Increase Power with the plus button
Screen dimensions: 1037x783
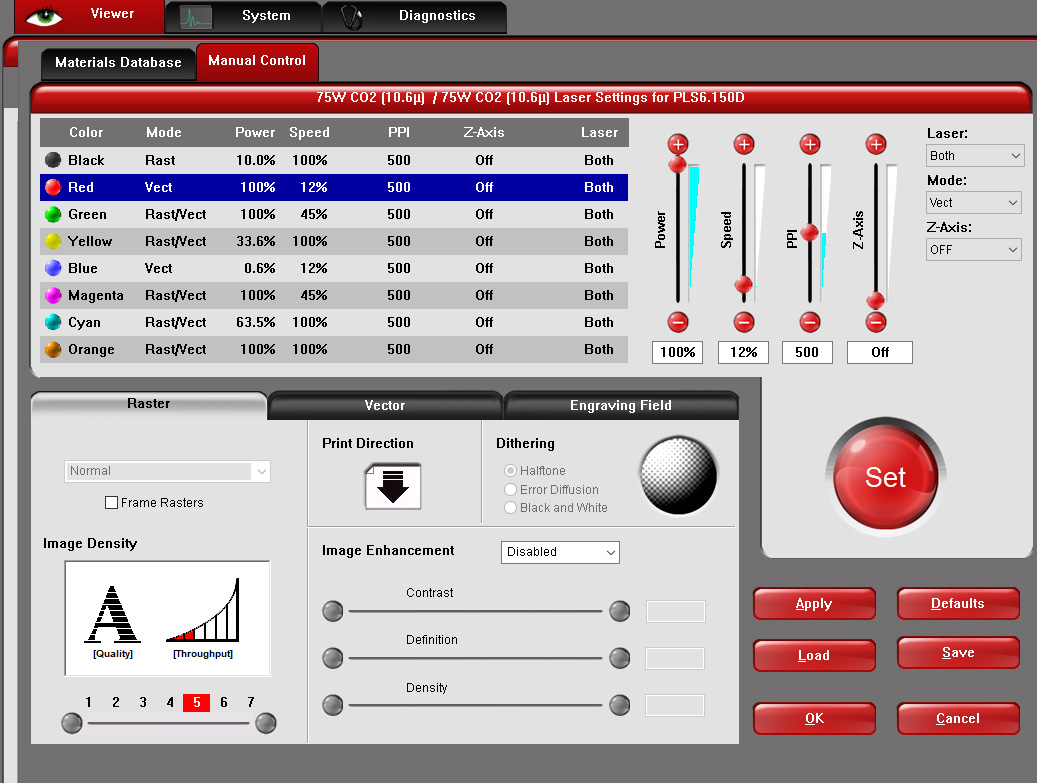tap(678, 144)
